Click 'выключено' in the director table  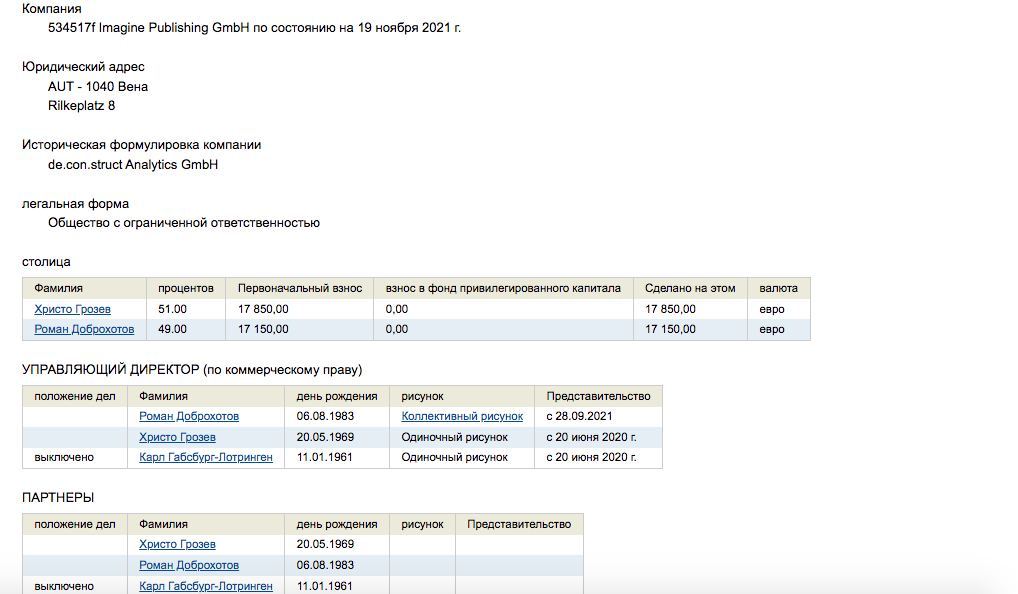tap(64, 457)
